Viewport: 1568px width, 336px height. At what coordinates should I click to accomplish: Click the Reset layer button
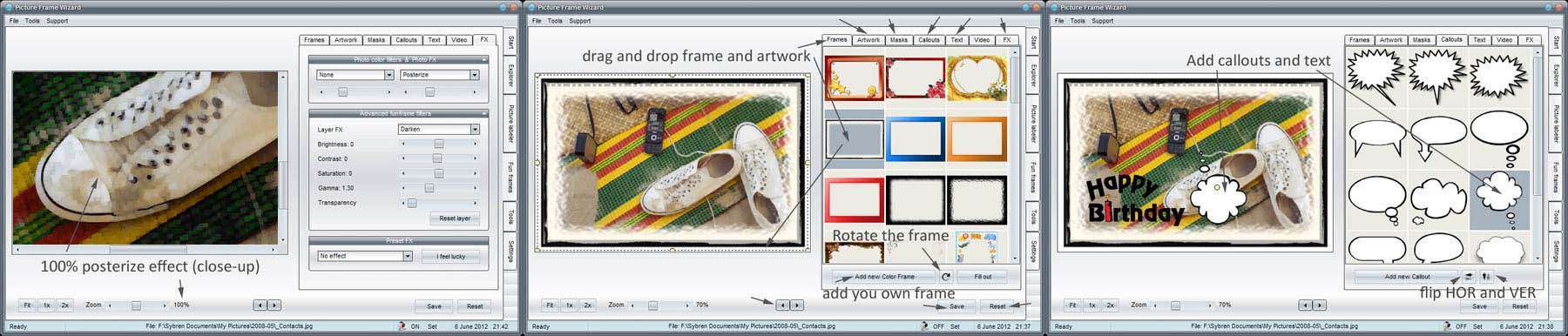(455, 218)
